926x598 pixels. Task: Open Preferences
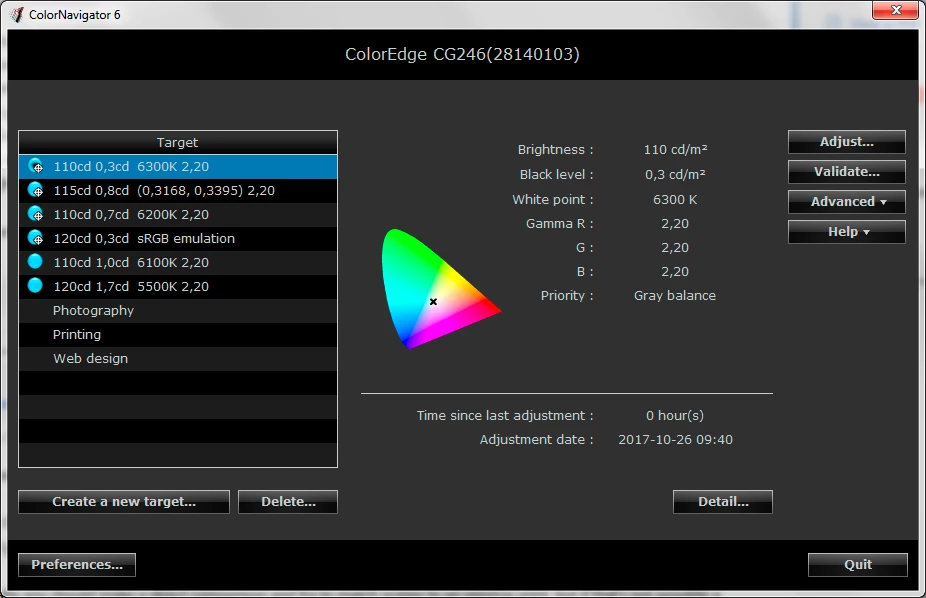77,565
